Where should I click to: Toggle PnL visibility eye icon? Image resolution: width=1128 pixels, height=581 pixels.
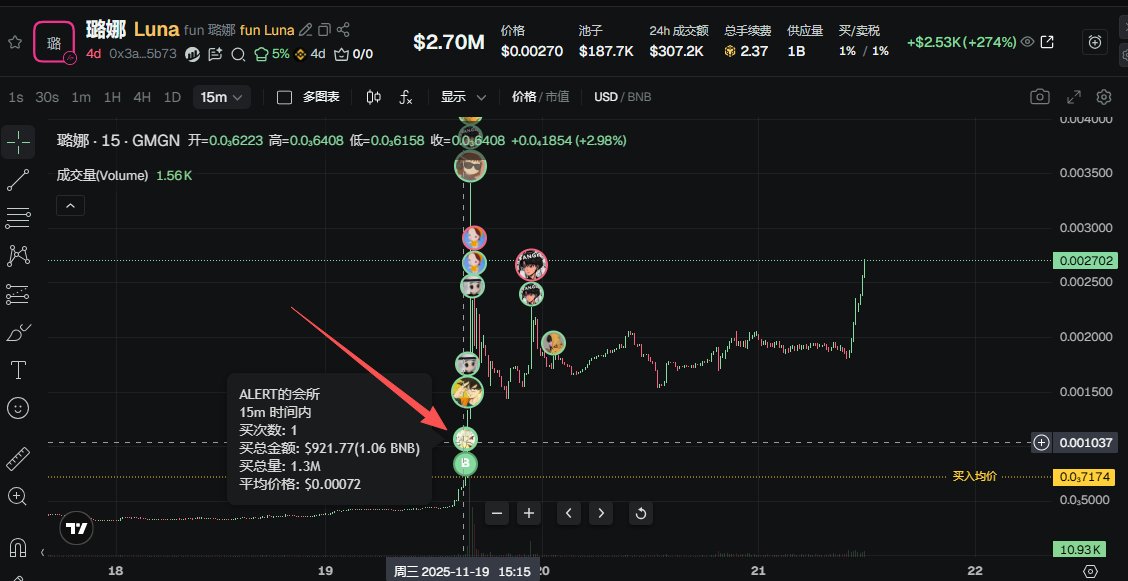click(1028, 42)
